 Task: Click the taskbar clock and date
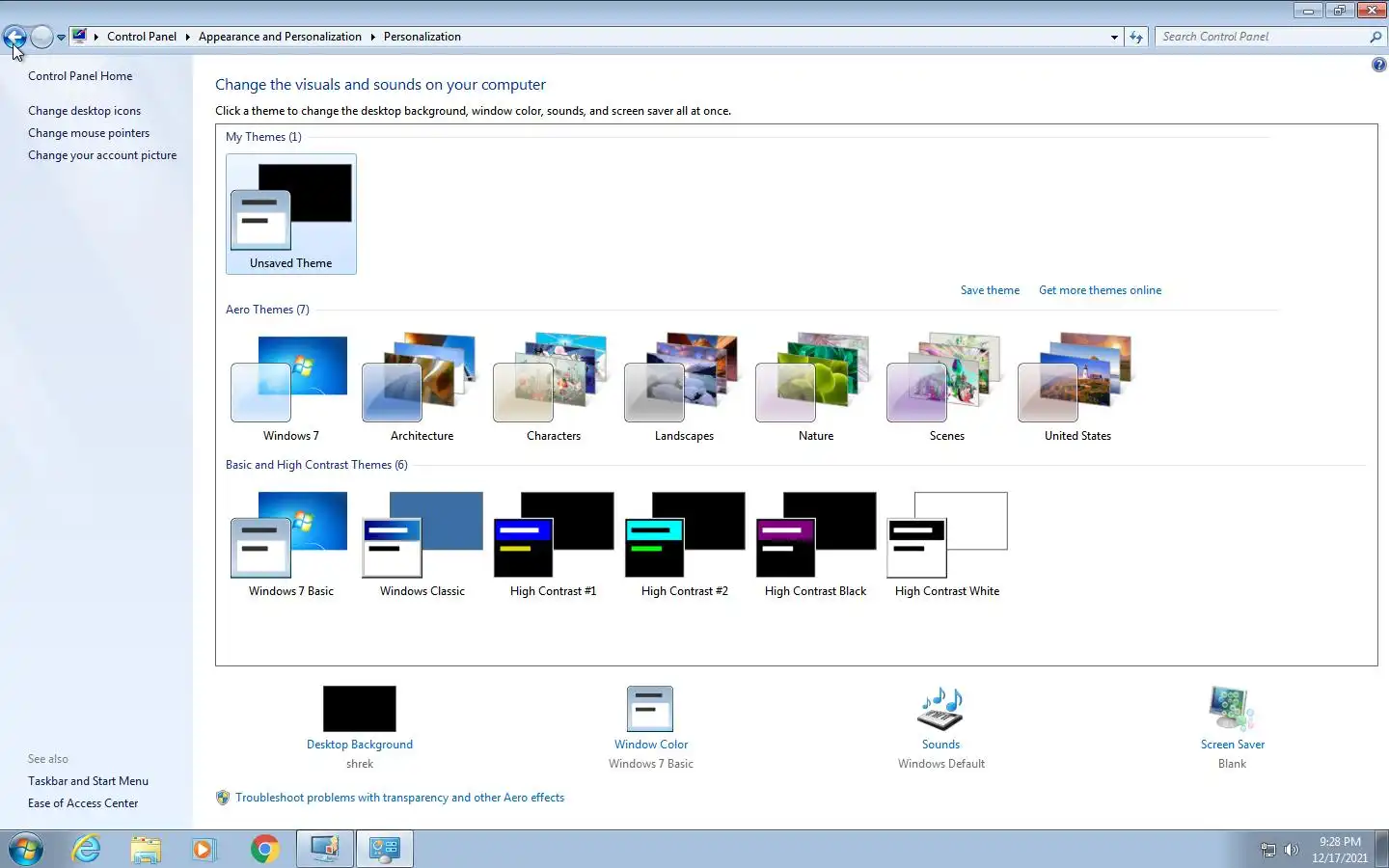point(1340,850)
